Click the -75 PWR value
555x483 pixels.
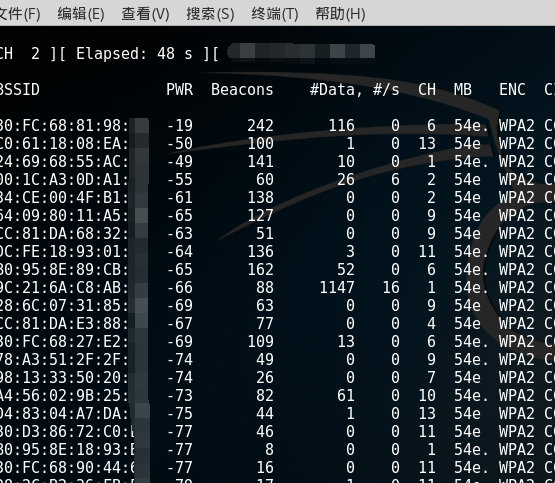180,414
